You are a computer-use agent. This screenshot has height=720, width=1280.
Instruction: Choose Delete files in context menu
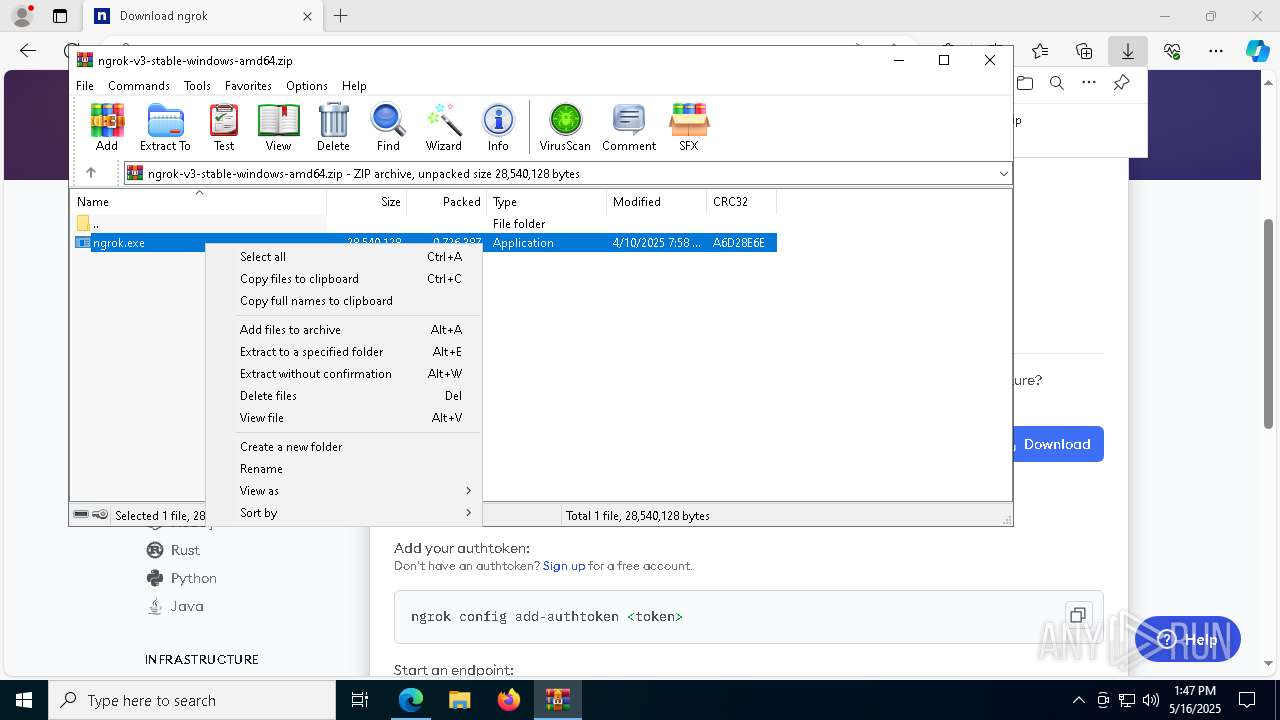pyautogui.click(x=344, y=395)
